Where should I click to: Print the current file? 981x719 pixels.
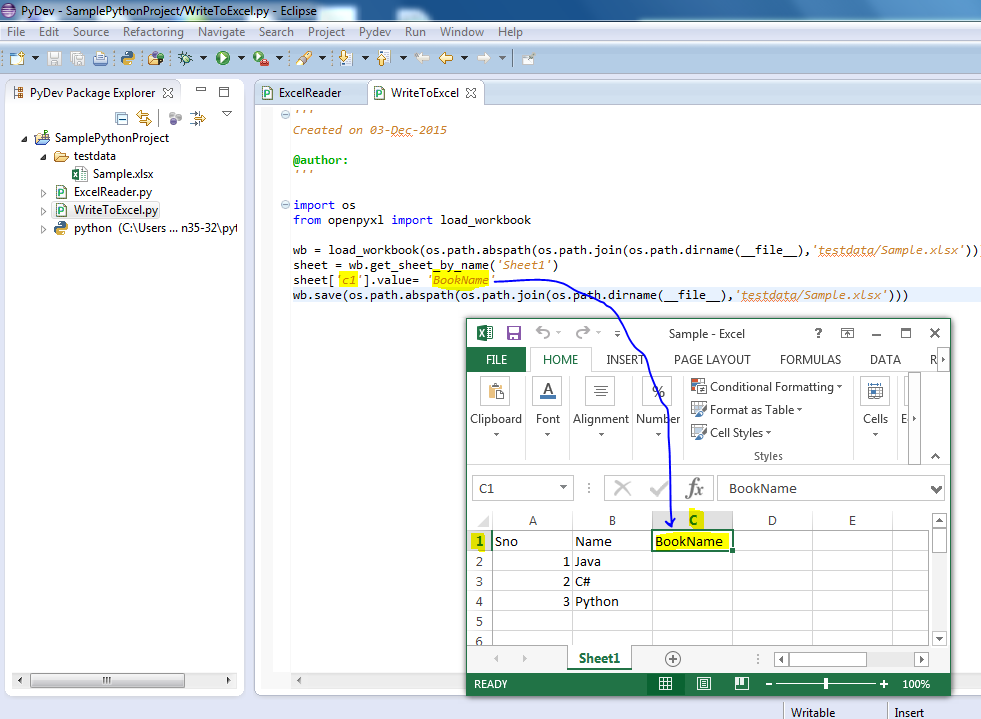(100, 57)
